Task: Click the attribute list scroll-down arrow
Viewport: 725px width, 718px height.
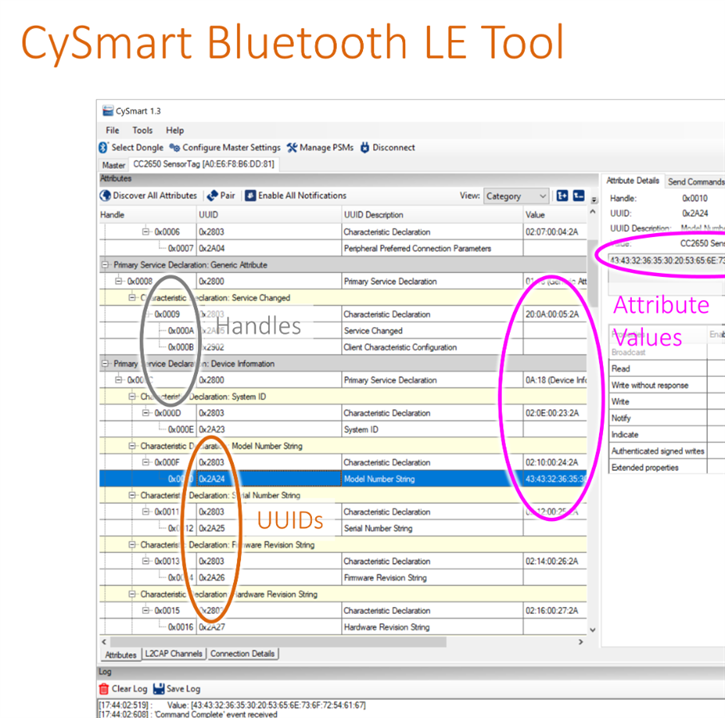Action: 593,630
